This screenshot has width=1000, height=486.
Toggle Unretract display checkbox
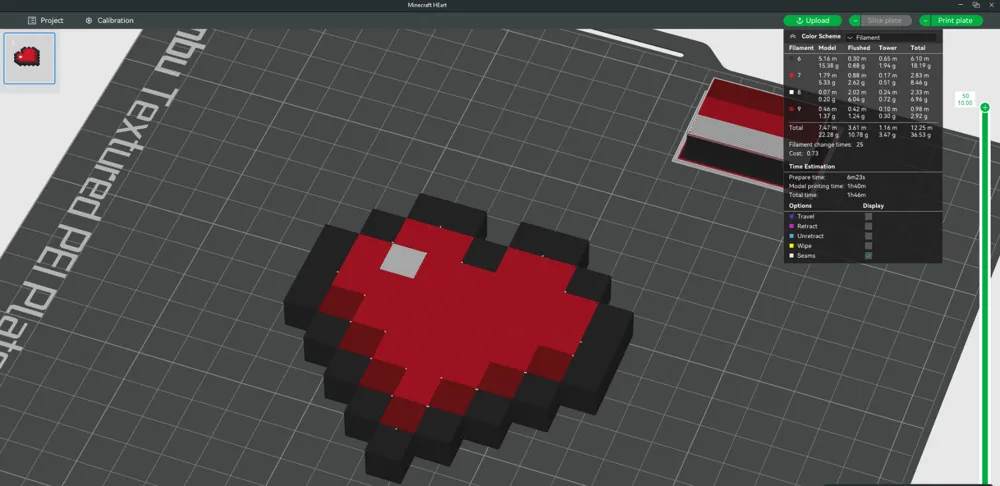click(869, 236)
